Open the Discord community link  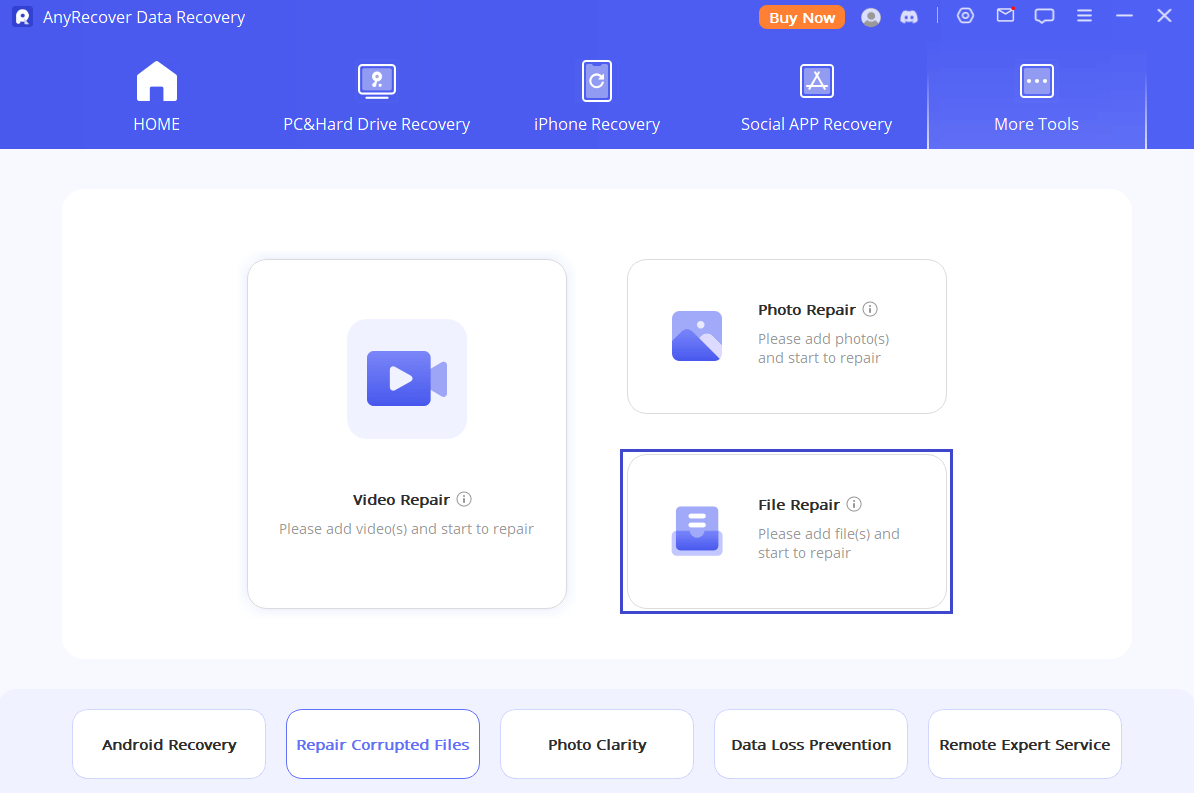point(909,16)
